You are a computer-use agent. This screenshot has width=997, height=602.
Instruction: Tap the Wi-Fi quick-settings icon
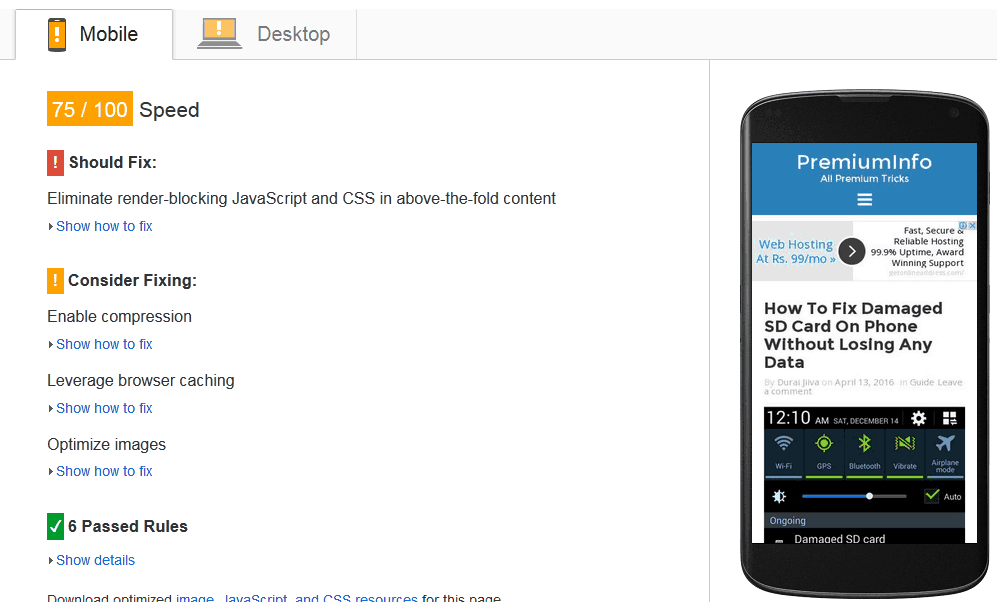(x=784, y=446)
